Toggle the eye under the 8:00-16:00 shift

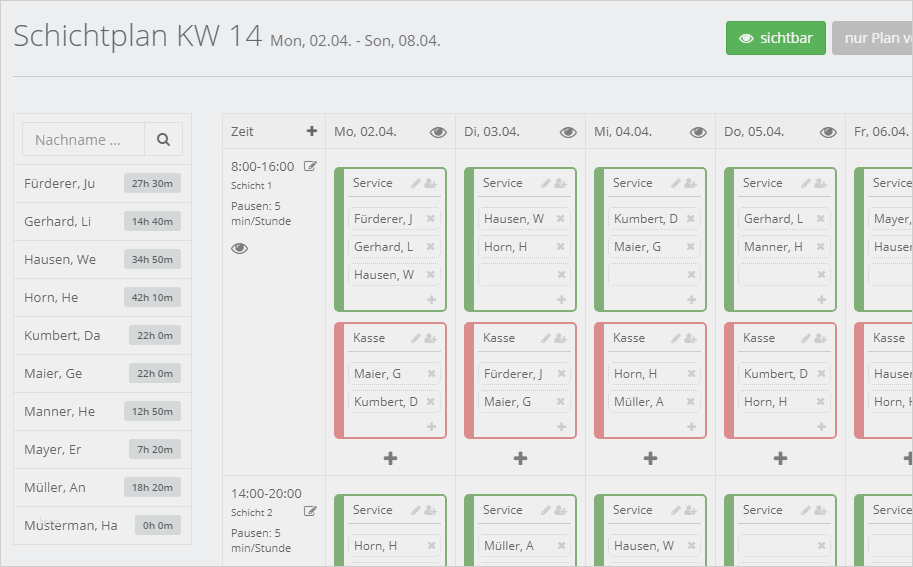239,248
